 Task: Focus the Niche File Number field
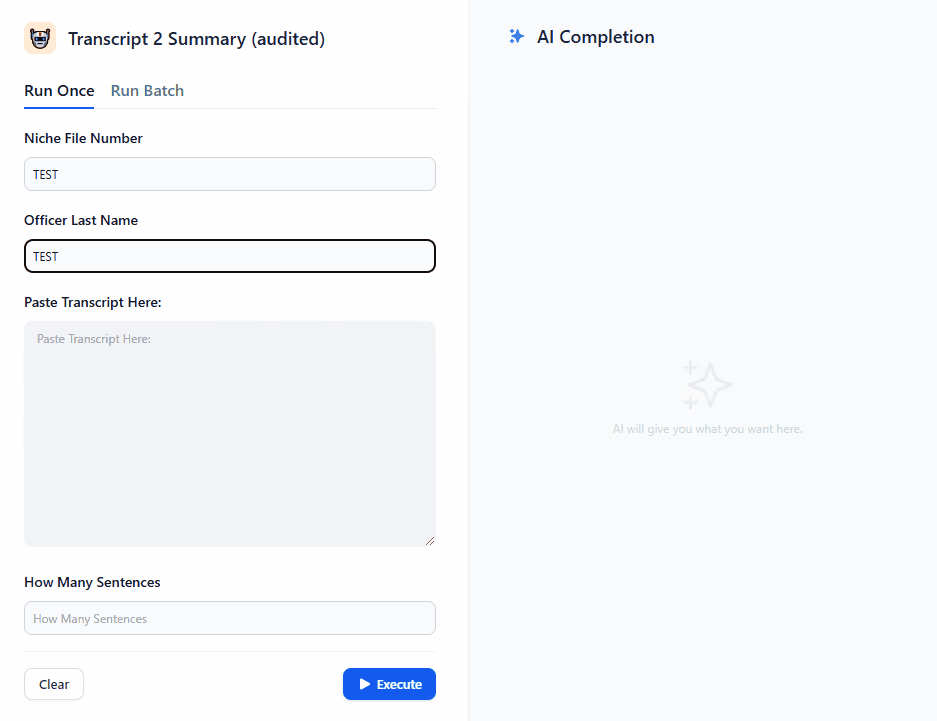[x=230, y=174]
